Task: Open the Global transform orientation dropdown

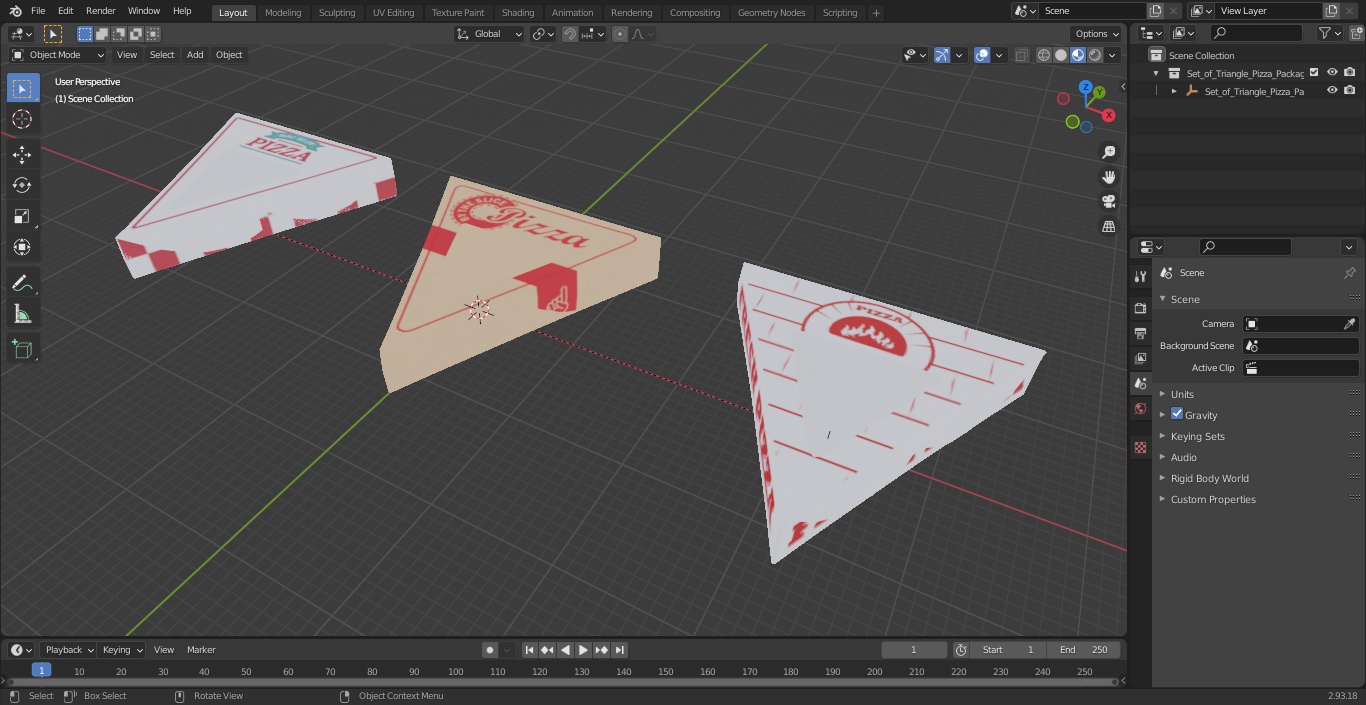Action: [x=490, y=34]
